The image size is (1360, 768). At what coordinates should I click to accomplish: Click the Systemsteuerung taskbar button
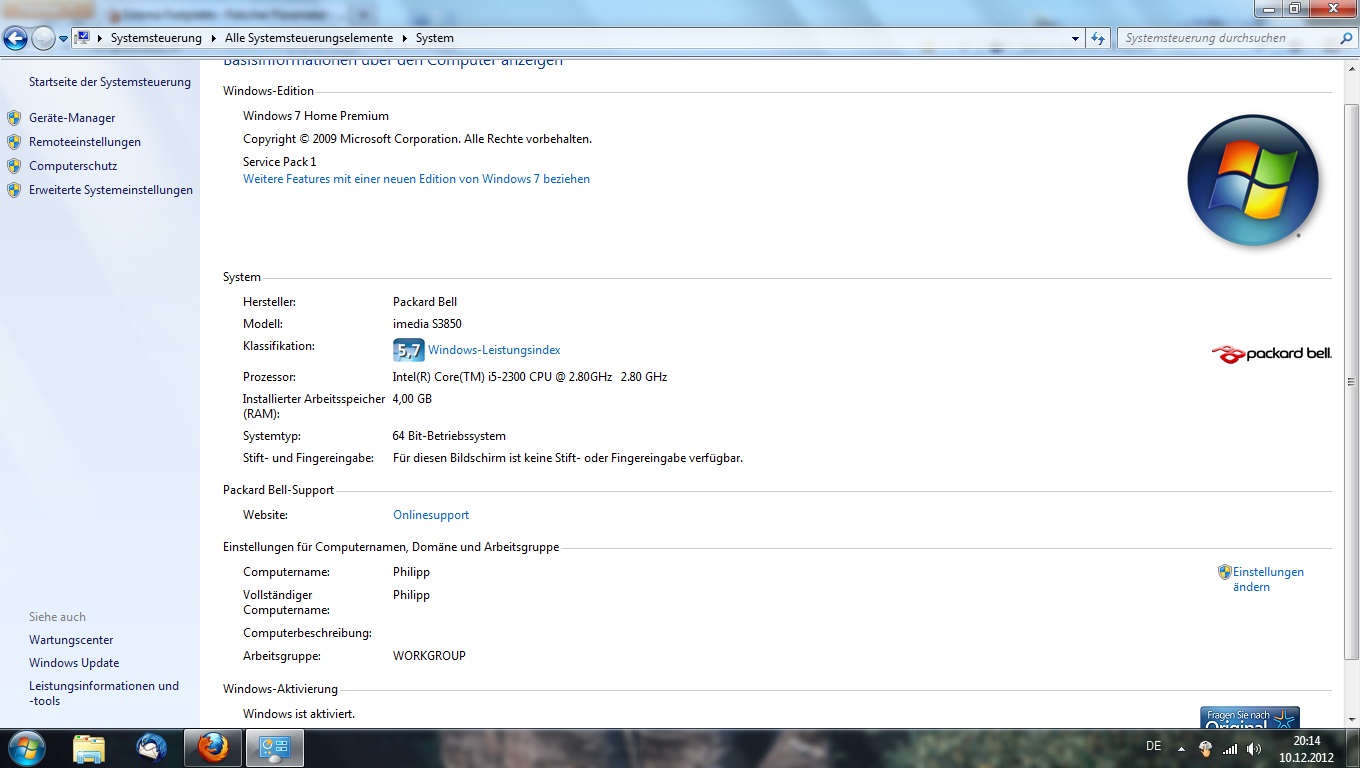coord(274,748)
